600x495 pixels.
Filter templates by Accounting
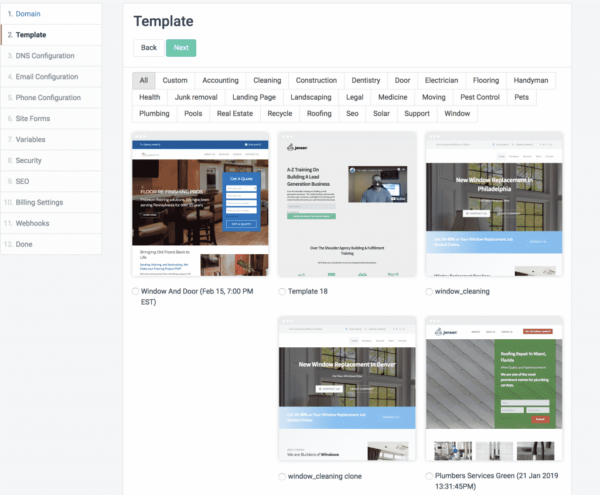(x=220, y=81)
